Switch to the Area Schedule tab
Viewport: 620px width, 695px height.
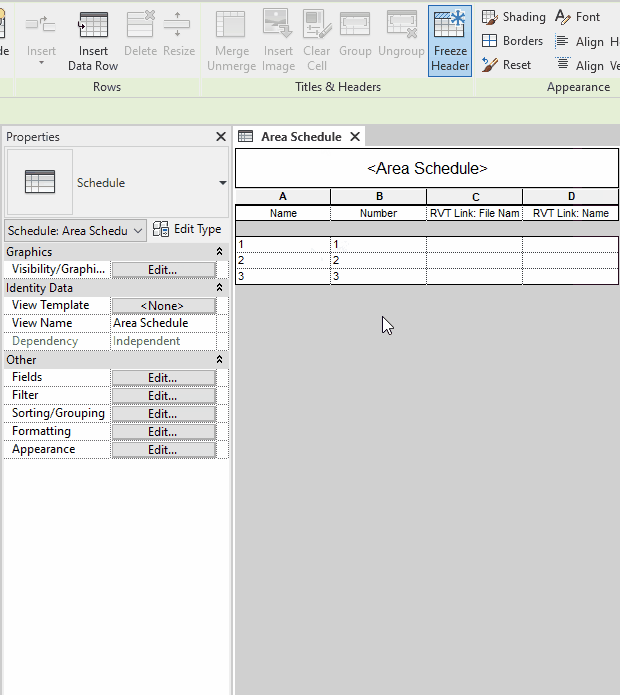pyautogui.click(x=301, y=137)
